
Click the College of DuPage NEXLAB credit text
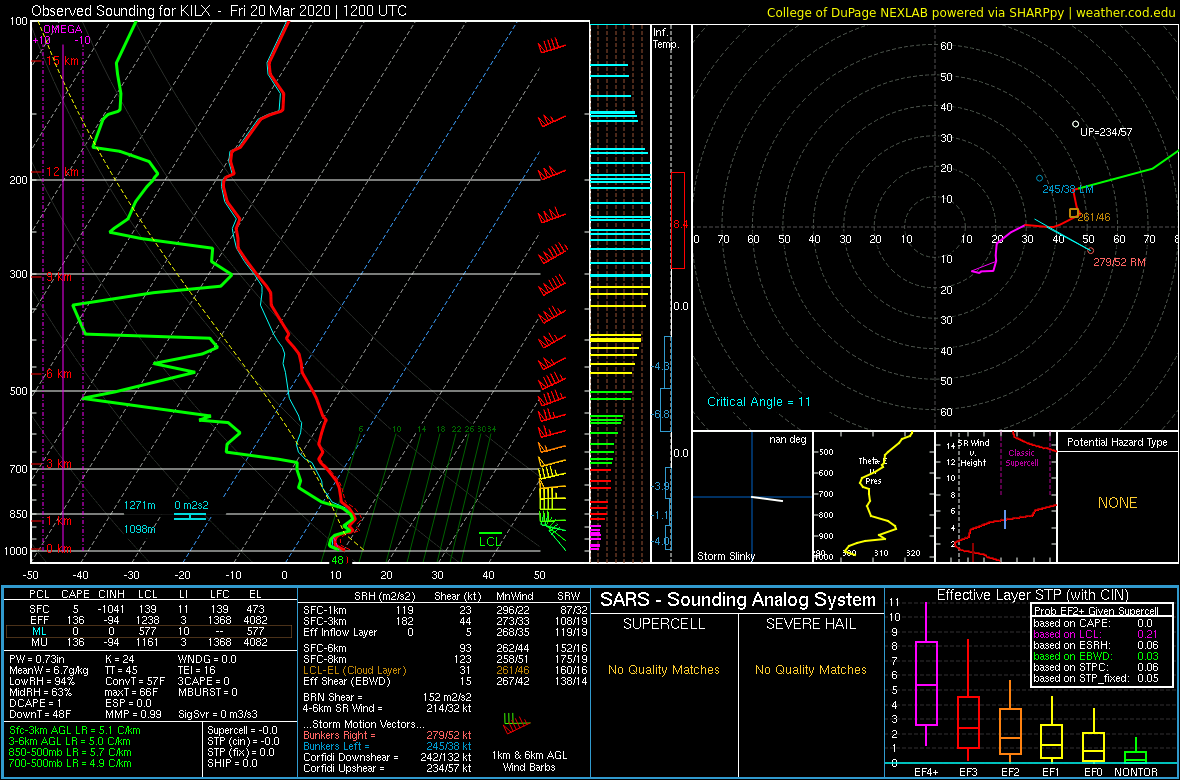point(970,12)
